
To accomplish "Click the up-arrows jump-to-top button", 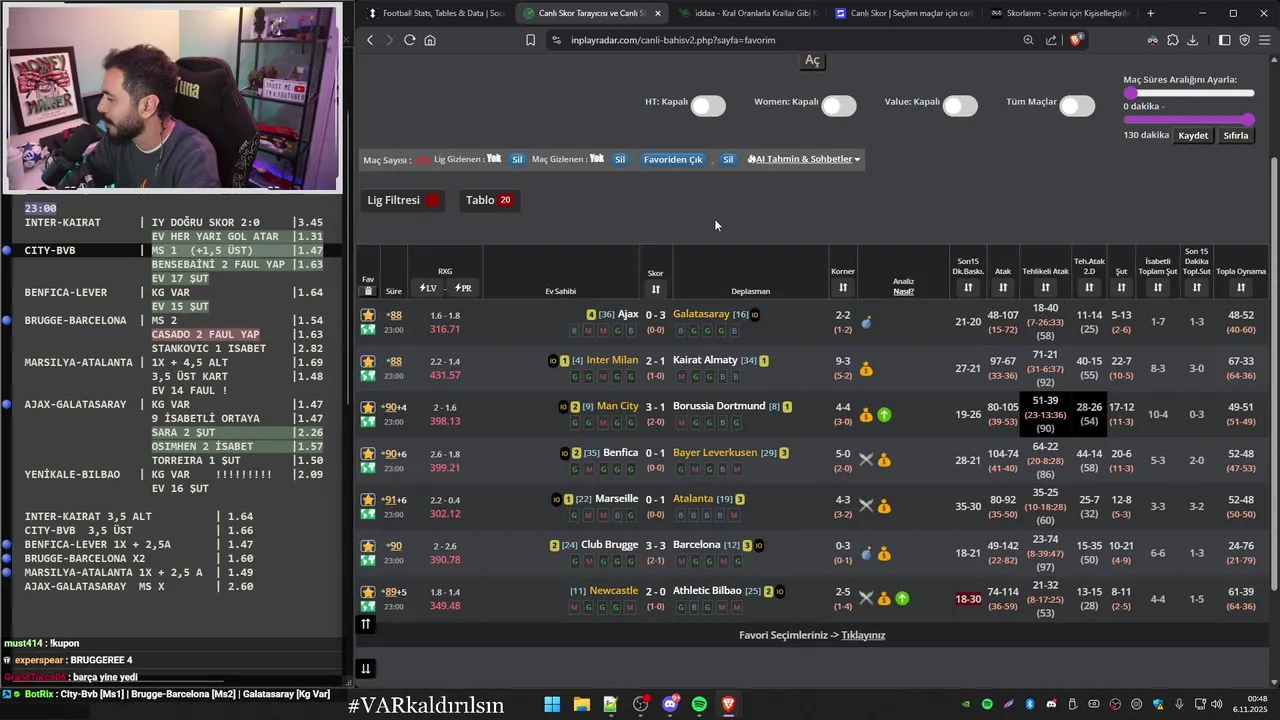I will [x=366, y=624].
